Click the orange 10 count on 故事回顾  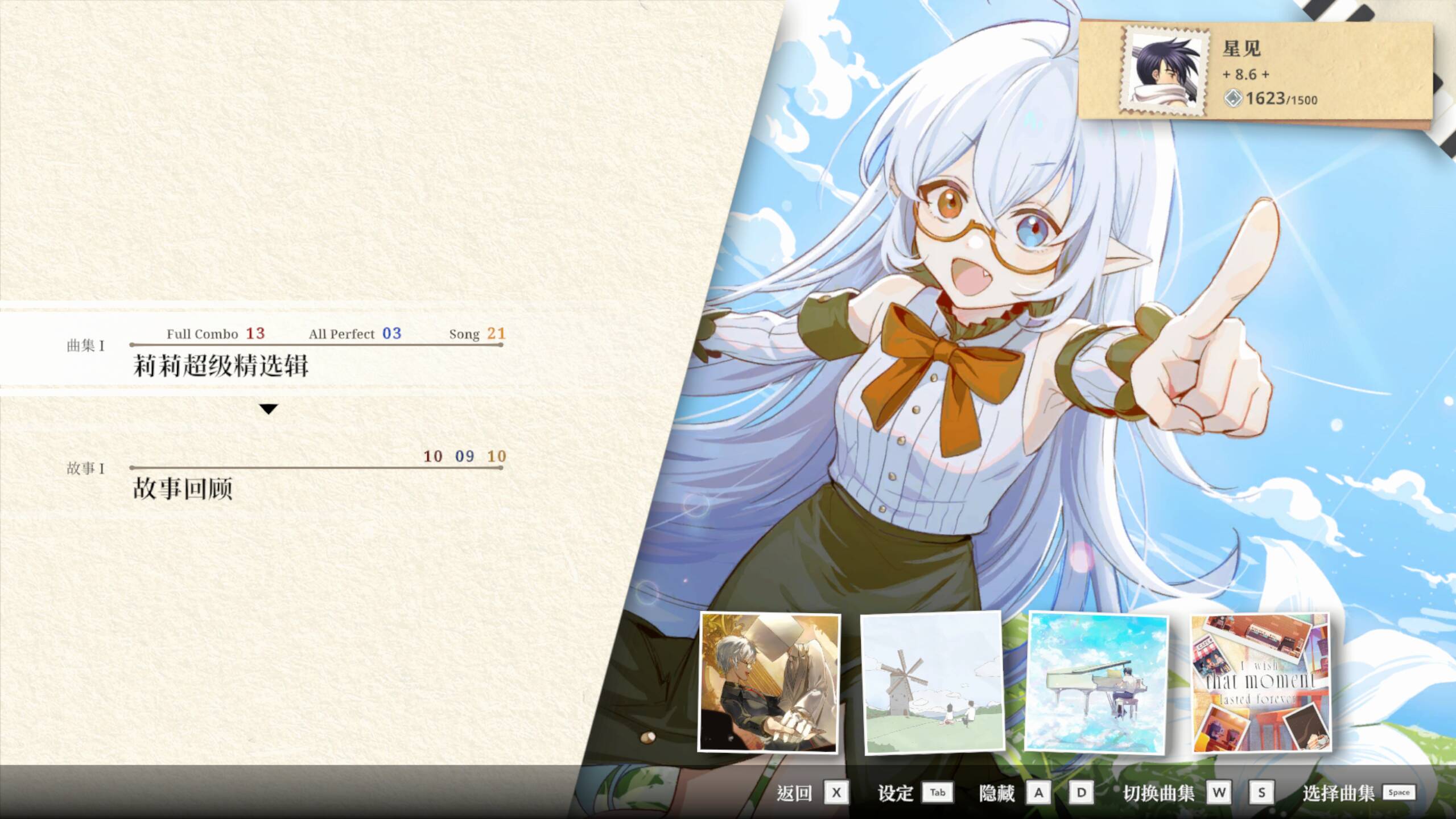496,456
